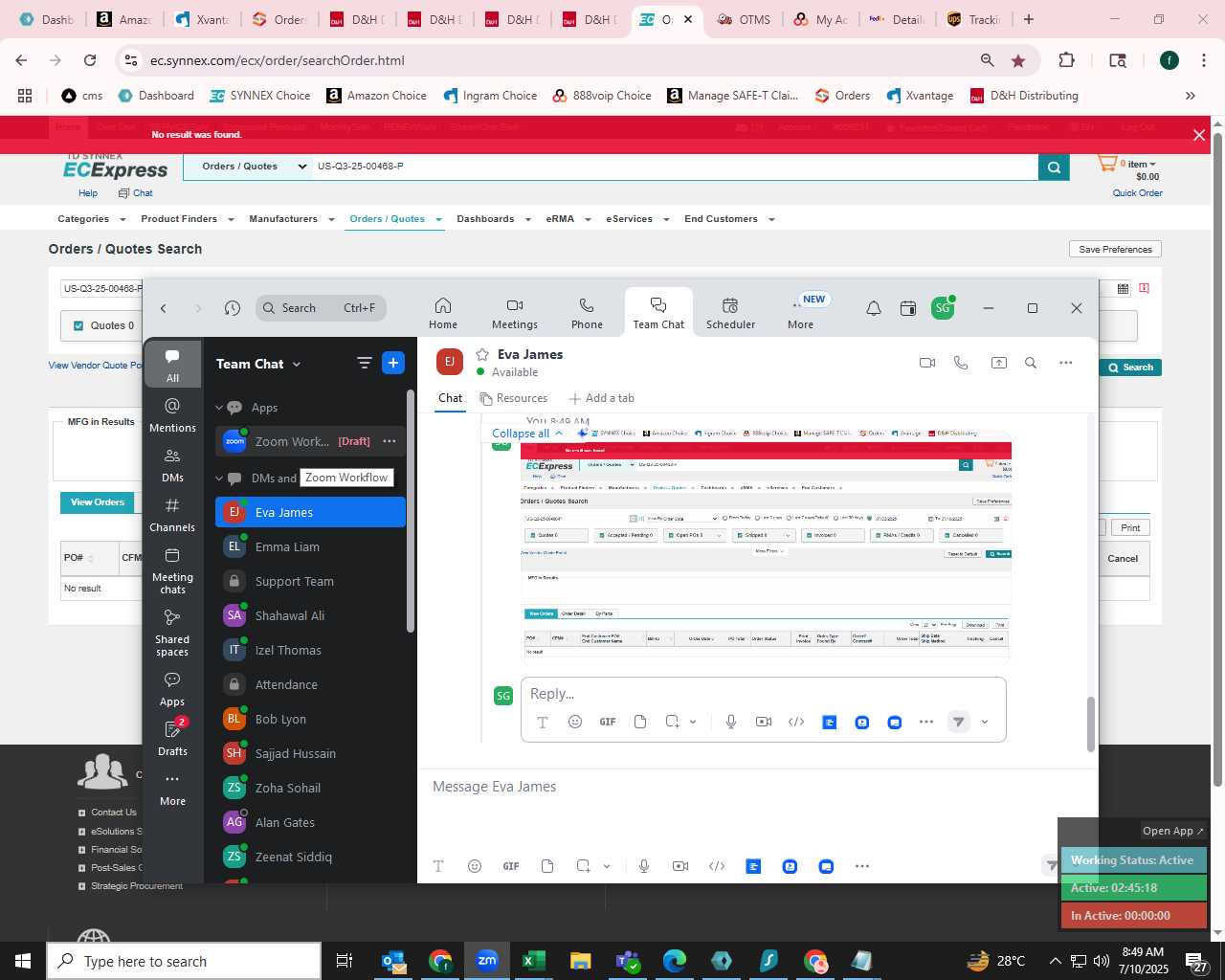1225x980 pixels.
Task: Search in the Eva James chat
Action: pos(1031,363)
